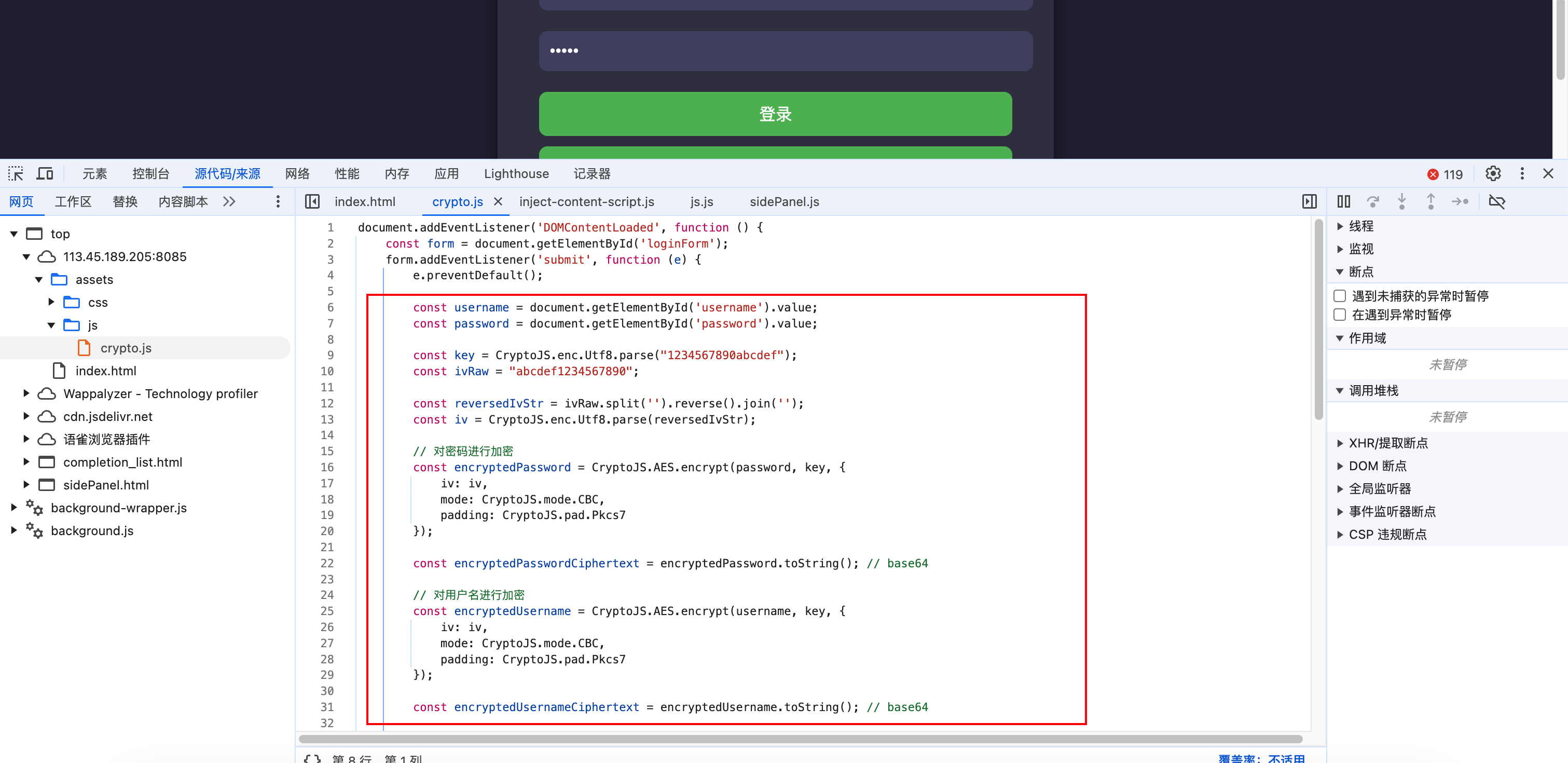Toggle the device toolbar icon
This screenshot has height=763, width=1568.
45,174
